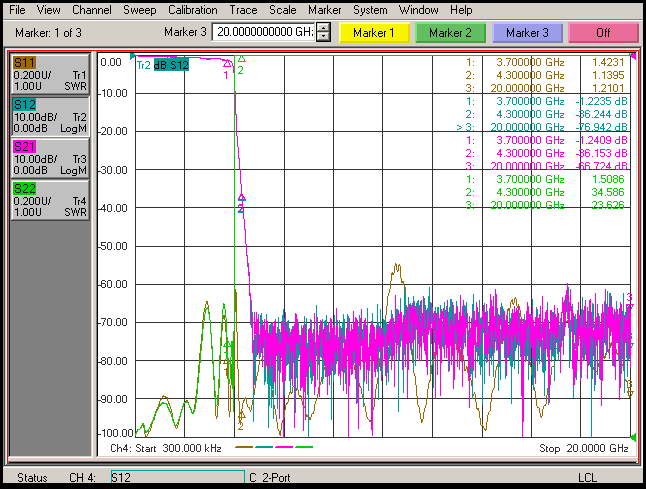Turn markers off with the Off button

pos(603,33)
